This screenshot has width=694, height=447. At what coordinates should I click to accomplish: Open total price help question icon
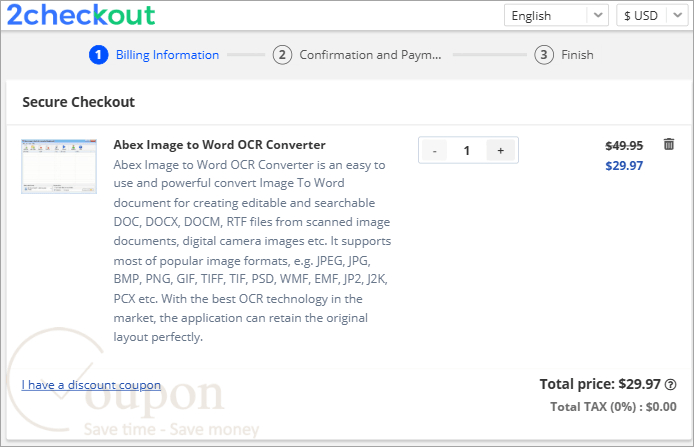(671, 385)
